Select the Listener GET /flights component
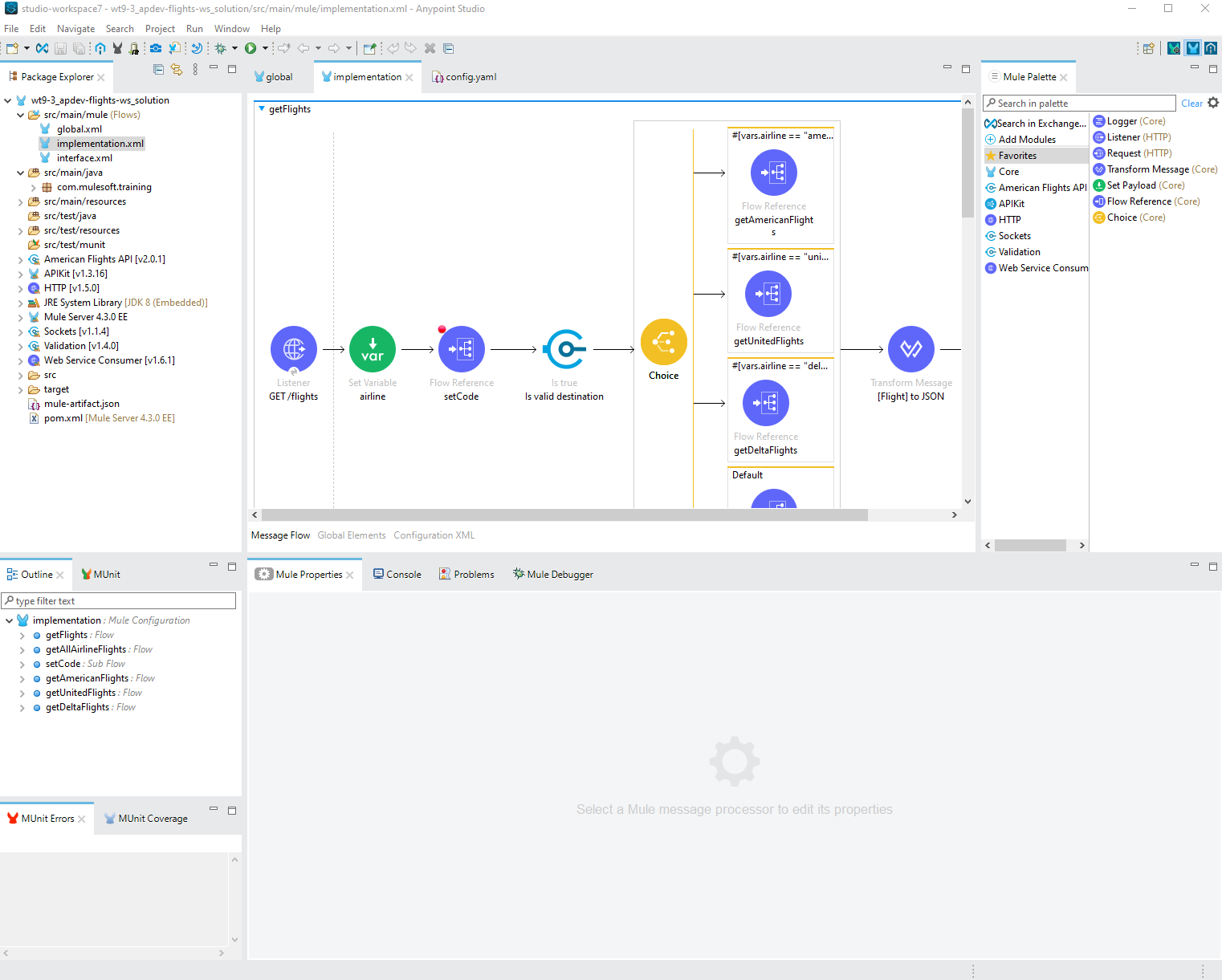 293,348
